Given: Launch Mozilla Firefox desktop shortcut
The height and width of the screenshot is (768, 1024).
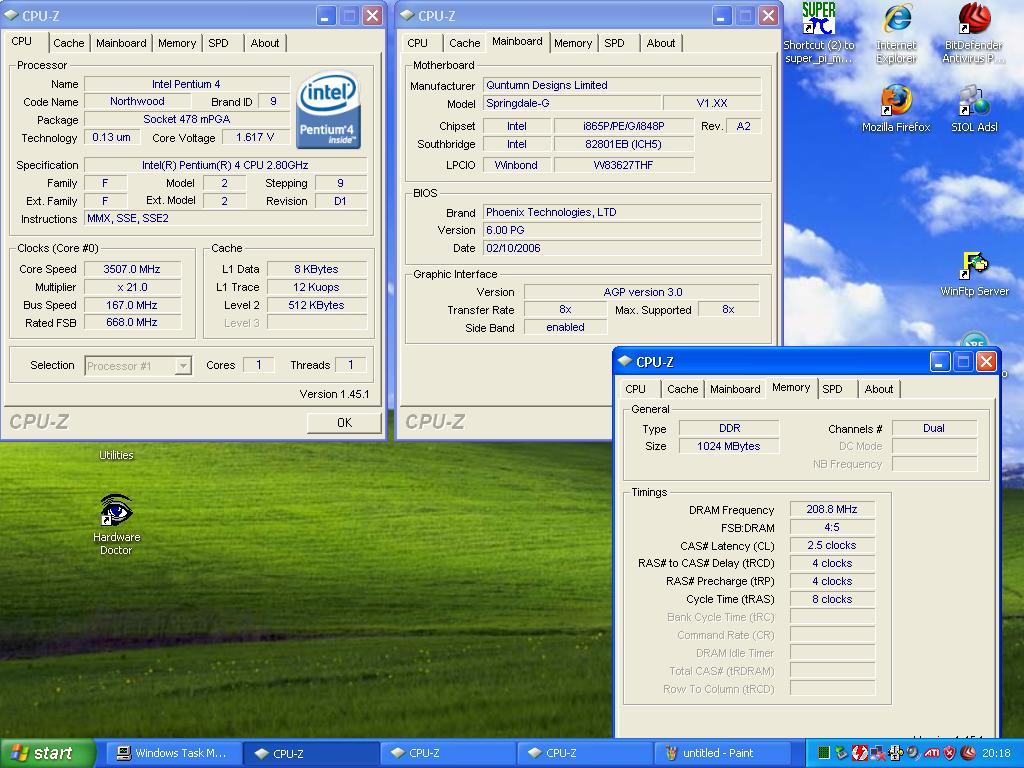Looking at the screenshot, I should 896,109.
